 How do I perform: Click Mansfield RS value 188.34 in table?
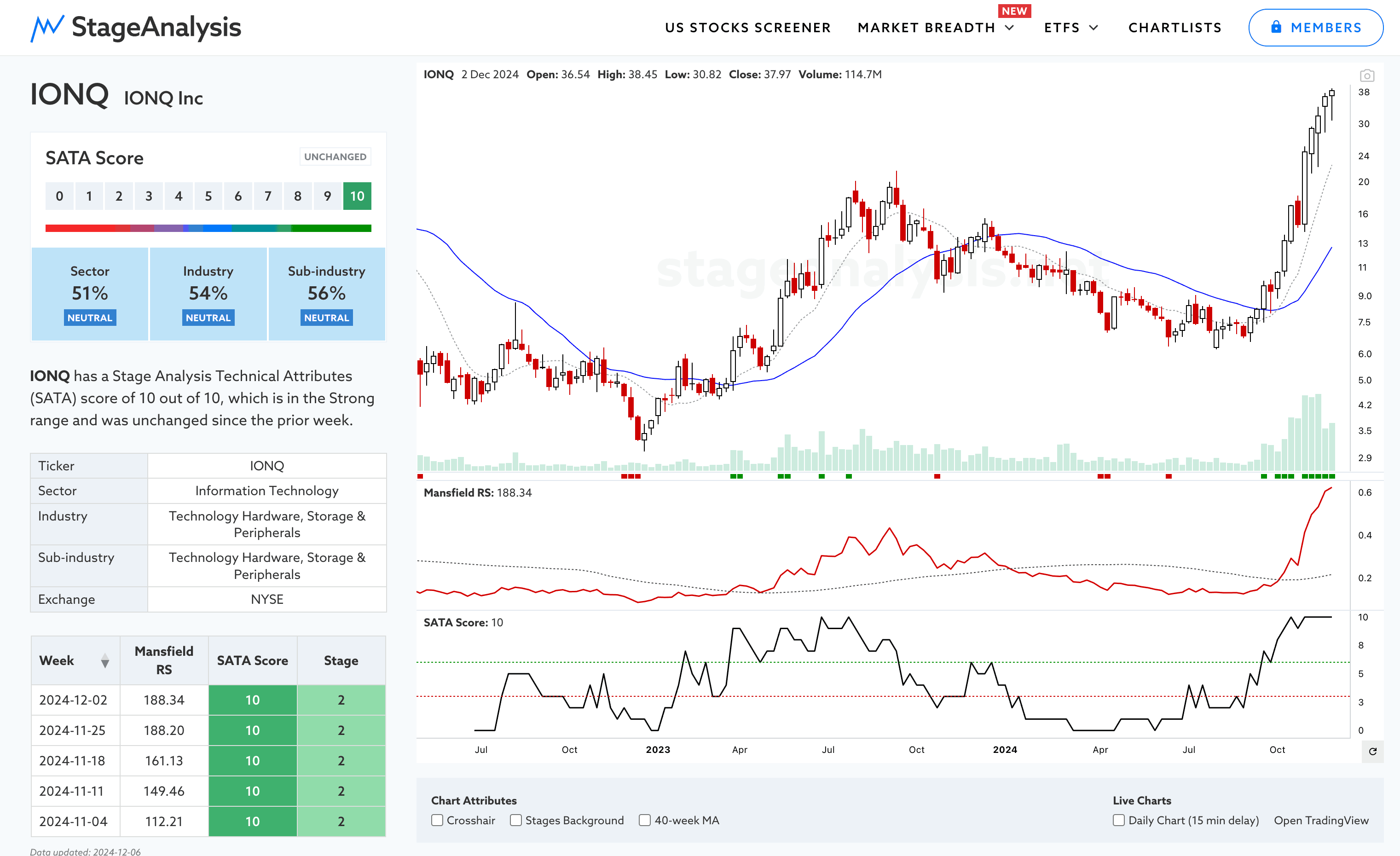pos(164,700)
